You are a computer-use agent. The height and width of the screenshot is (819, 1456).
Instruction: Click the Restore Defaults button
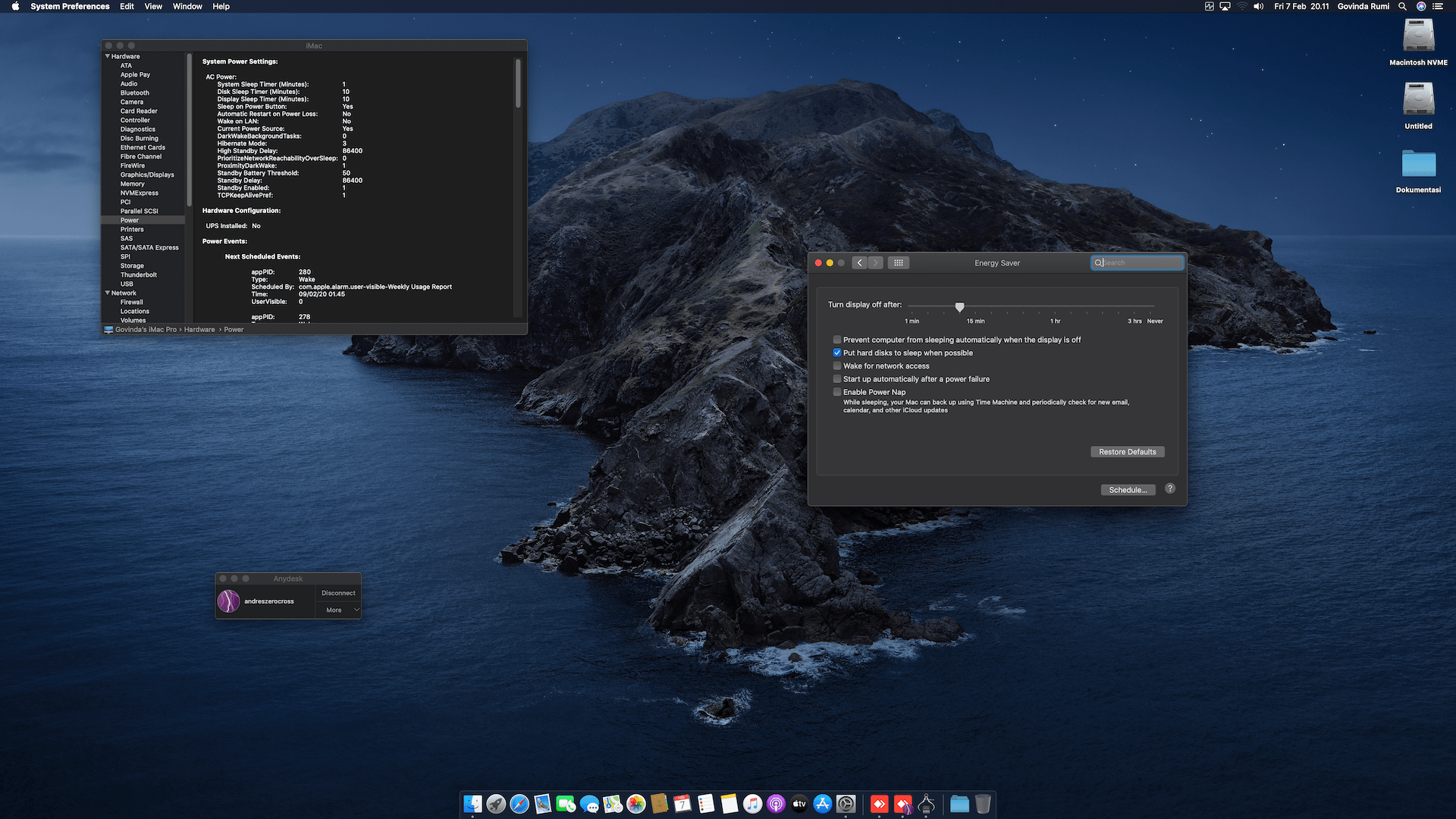(1127, 452)
